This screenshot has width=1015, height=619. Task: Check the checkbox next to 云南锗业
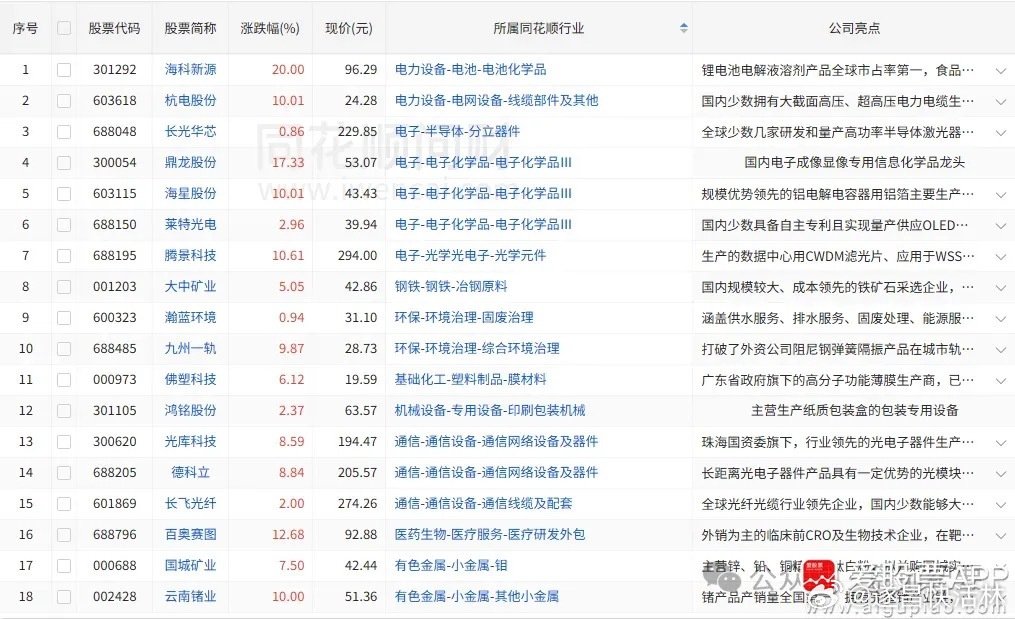pyautogui.click(x=63, y=596)
